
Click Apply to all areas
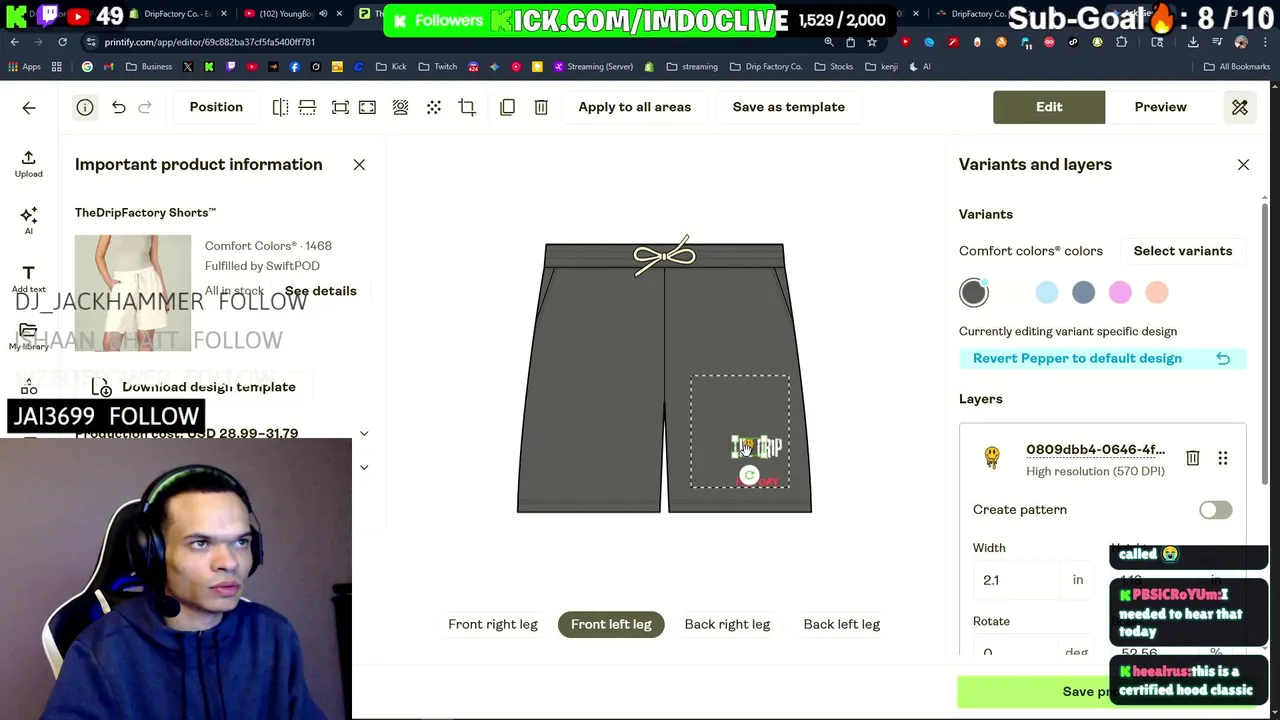click(634, 107)
